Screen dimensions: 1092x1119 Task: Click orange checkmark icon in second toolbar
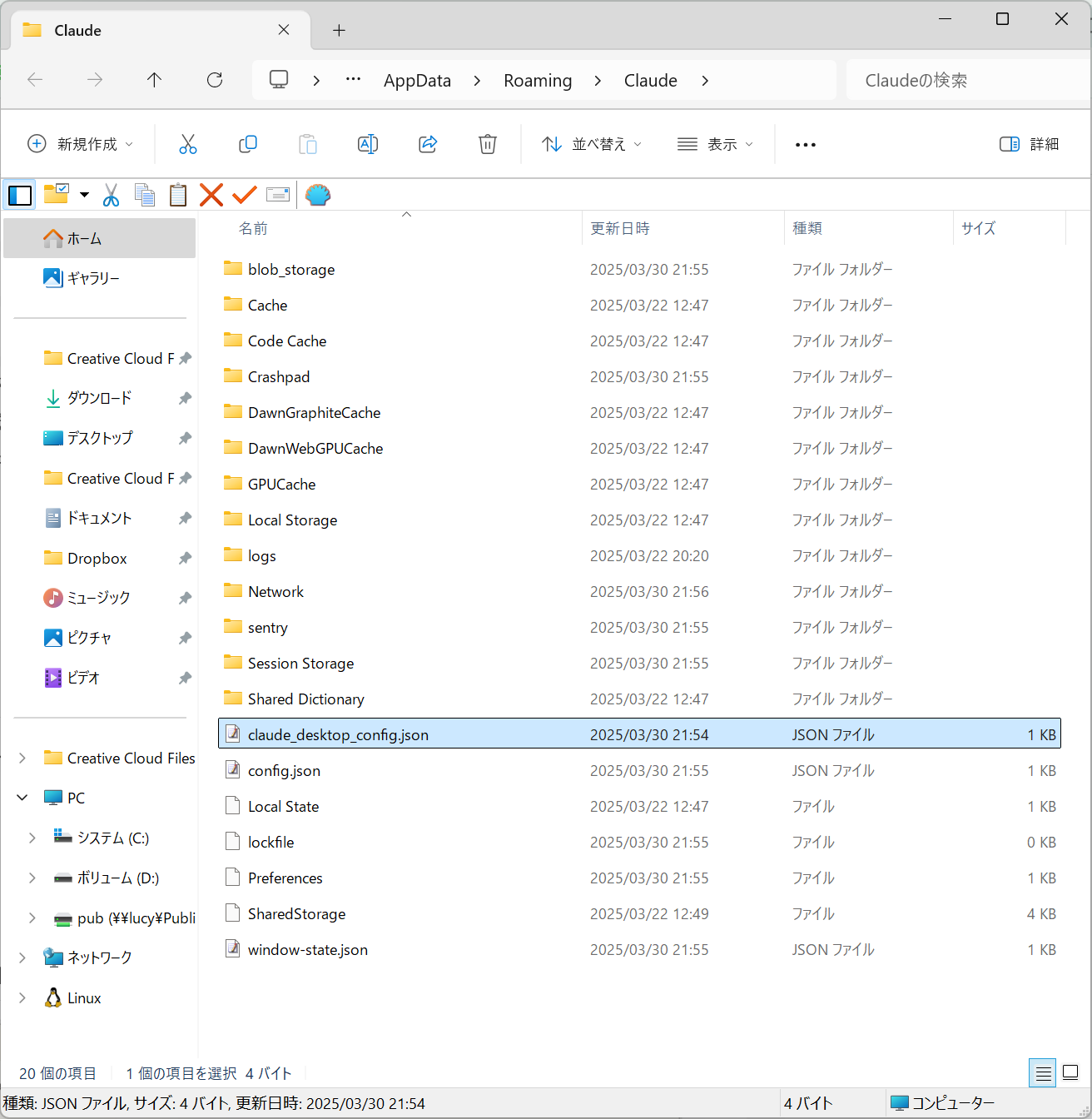pyautogui.click(x=245, y=195)
